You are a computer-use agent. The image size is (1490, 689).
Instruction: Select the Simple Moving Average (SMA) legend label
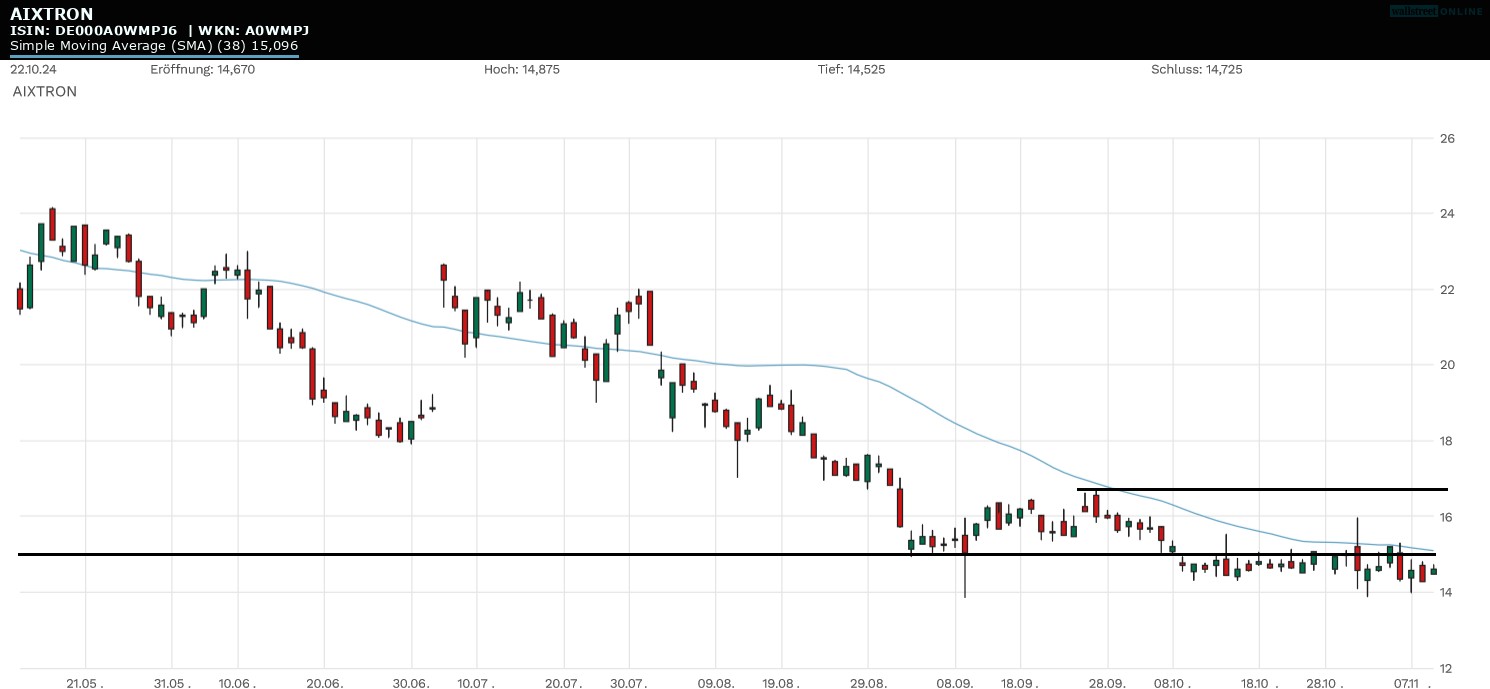coord(154,46)
